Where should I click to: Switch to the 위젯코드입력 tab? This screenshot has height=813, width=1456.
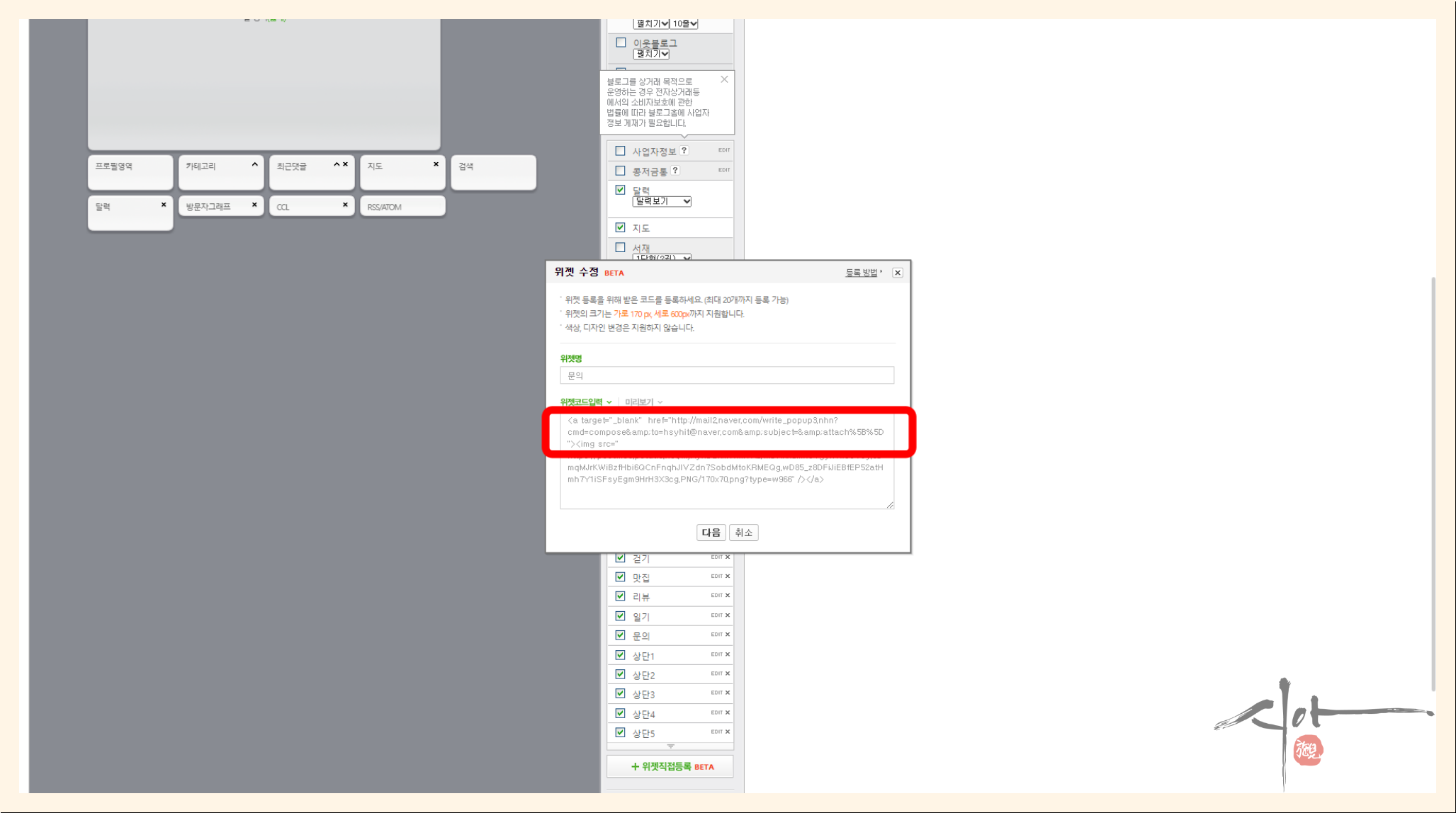pyautogui.click(x=586, y=402)
